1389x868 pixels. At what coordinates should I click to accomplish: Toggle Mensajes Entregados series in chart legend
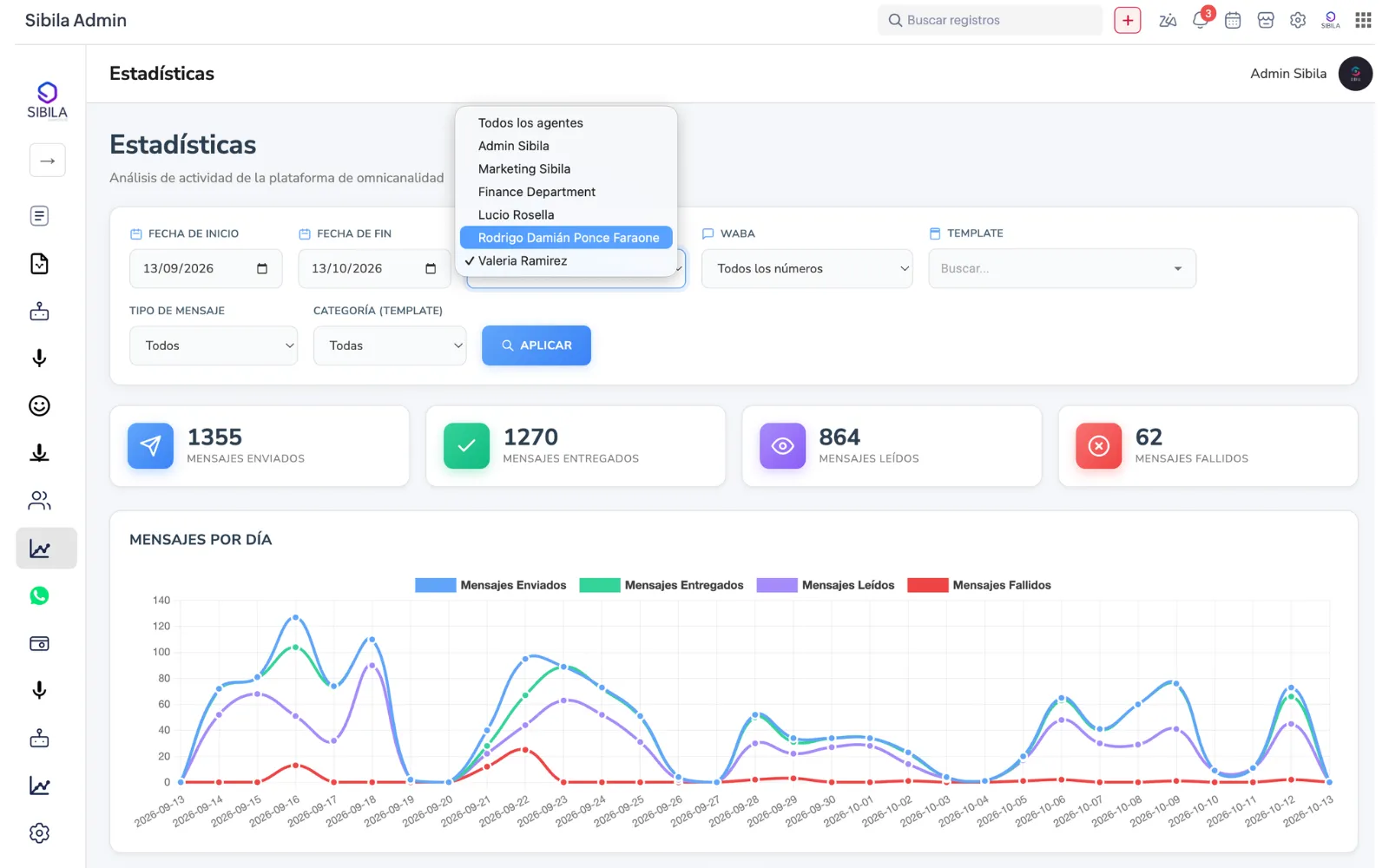(662, 585)
